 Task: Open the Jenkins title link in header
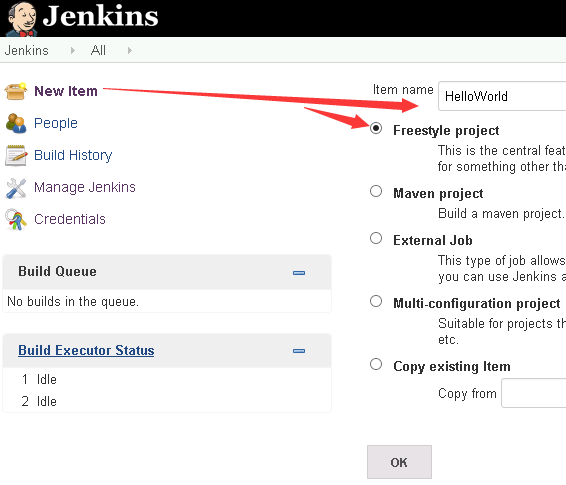click(100, 16)
